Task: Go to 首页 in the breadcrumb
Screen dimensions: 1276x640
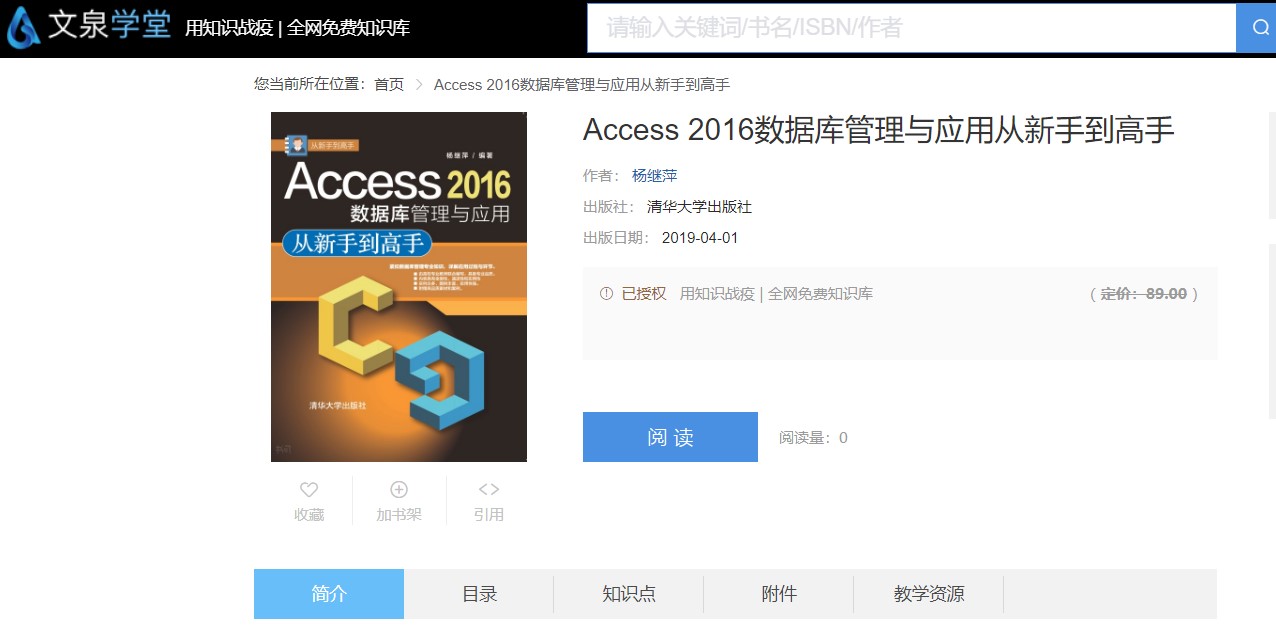Action: click(389, 85)
